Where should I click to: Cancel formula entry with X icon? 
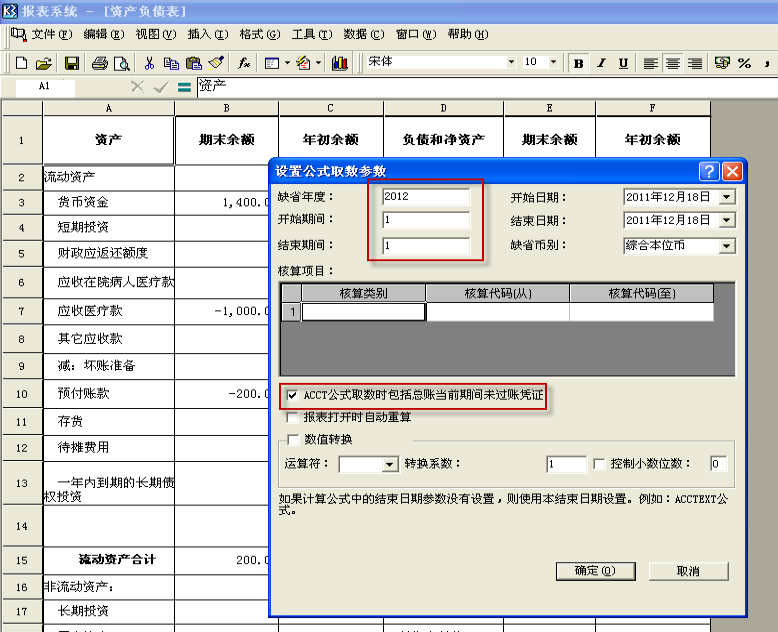click(x=137, y=87)
